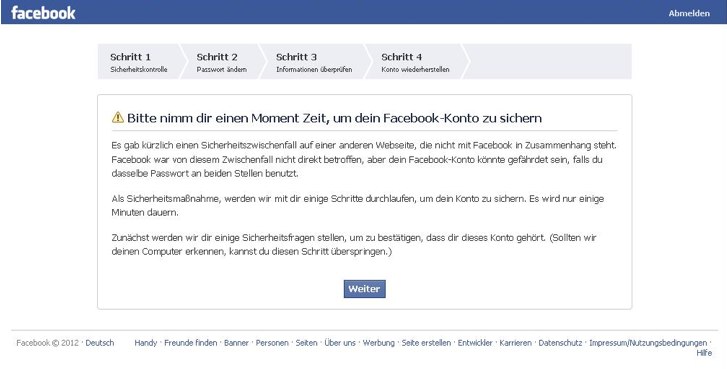Change language via the Deutsch link

pos(100,343)
